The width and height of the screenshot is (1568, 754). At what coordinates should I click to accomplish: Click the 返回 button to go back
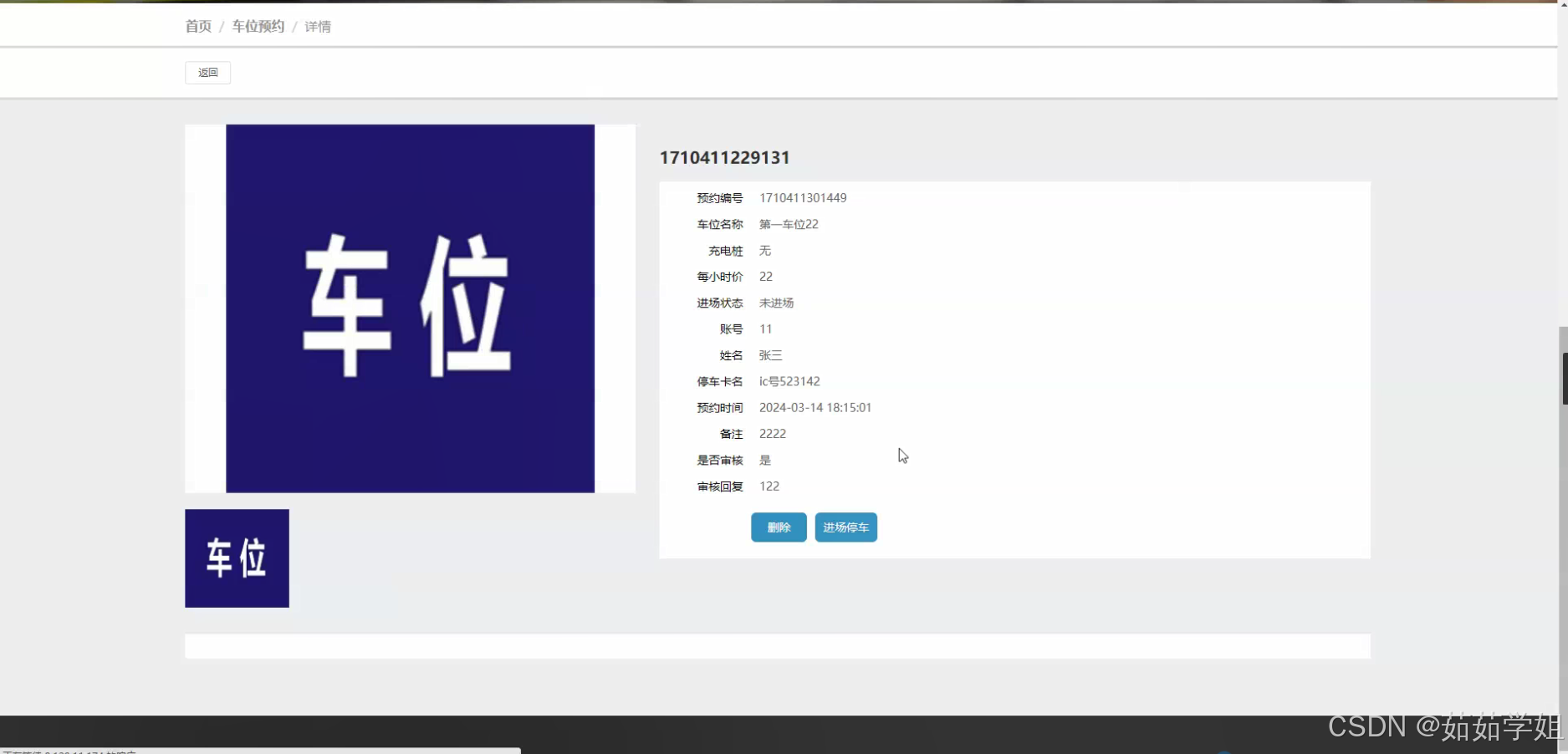207,73
